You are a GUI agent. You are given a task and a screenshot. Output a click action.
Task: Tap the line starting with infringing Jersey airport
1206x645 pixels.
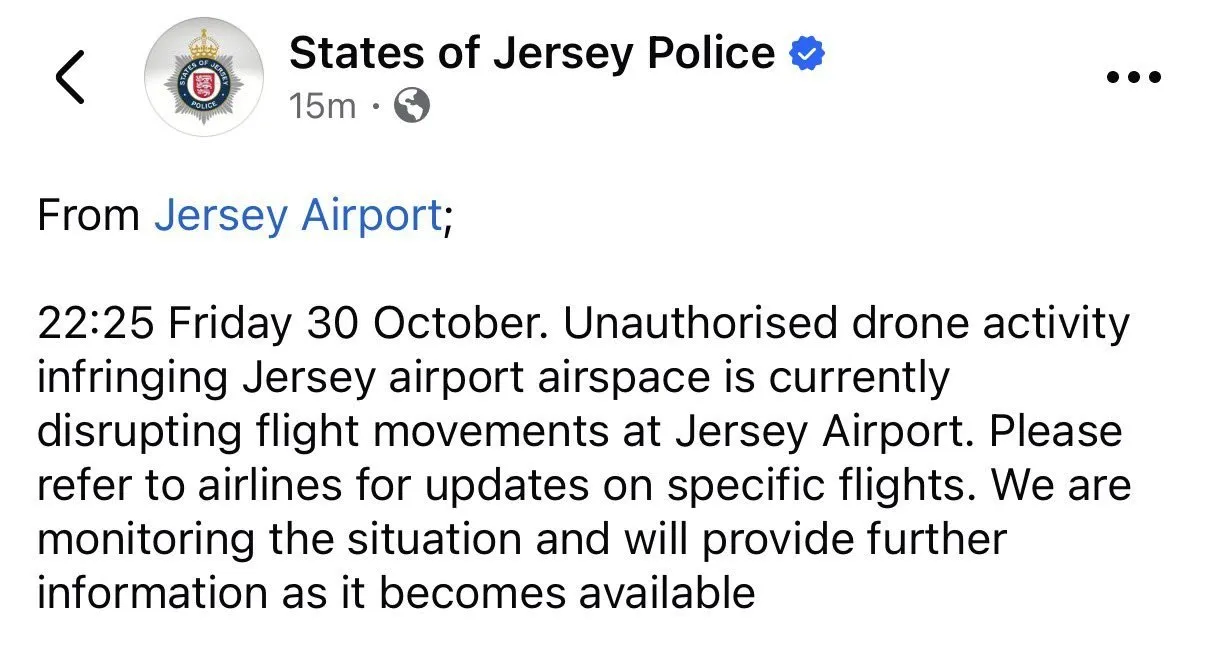(492, 378)
